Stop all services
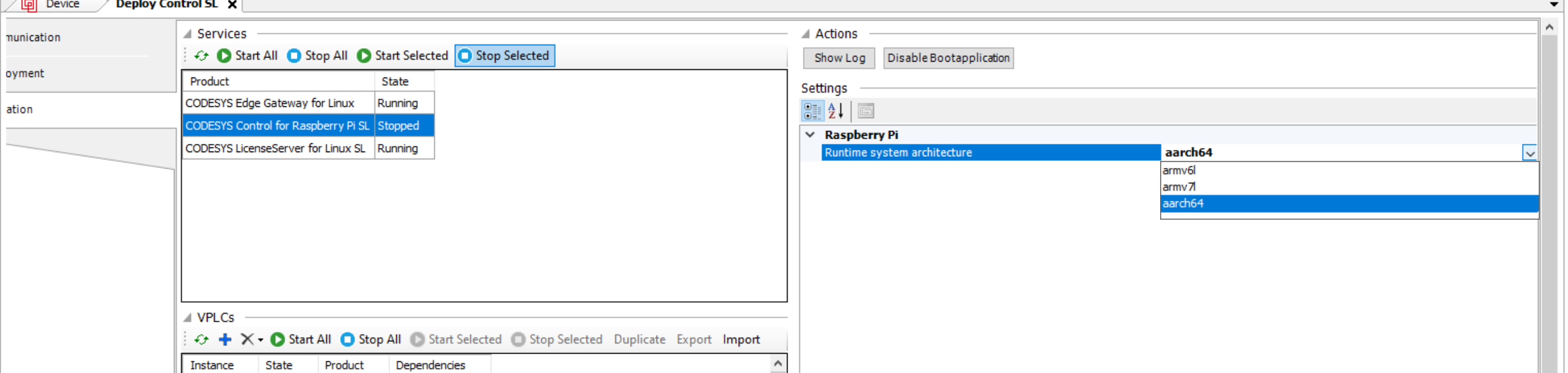This screenshot has height=373, width=1568. tap(318, 56)
